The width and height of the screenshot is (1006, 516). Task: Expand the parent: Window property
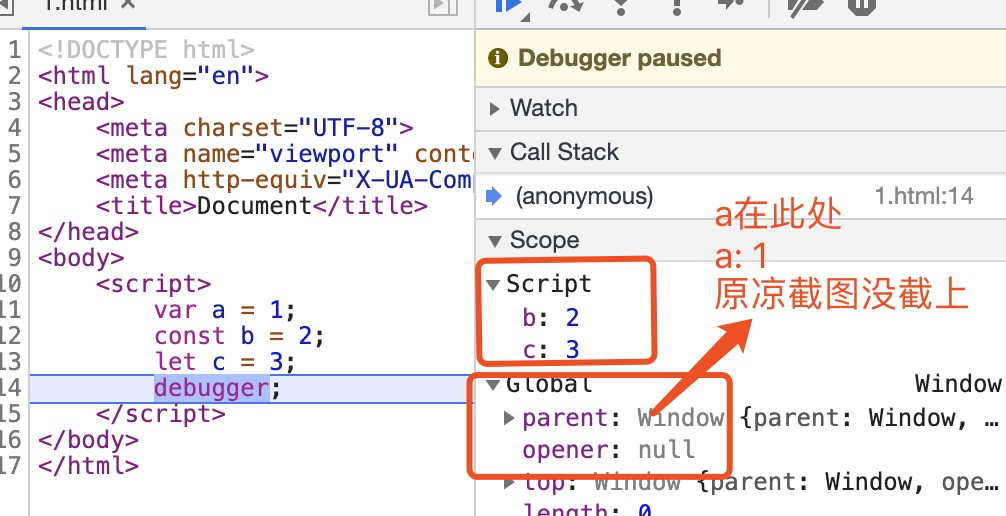(x=509, y=418)
